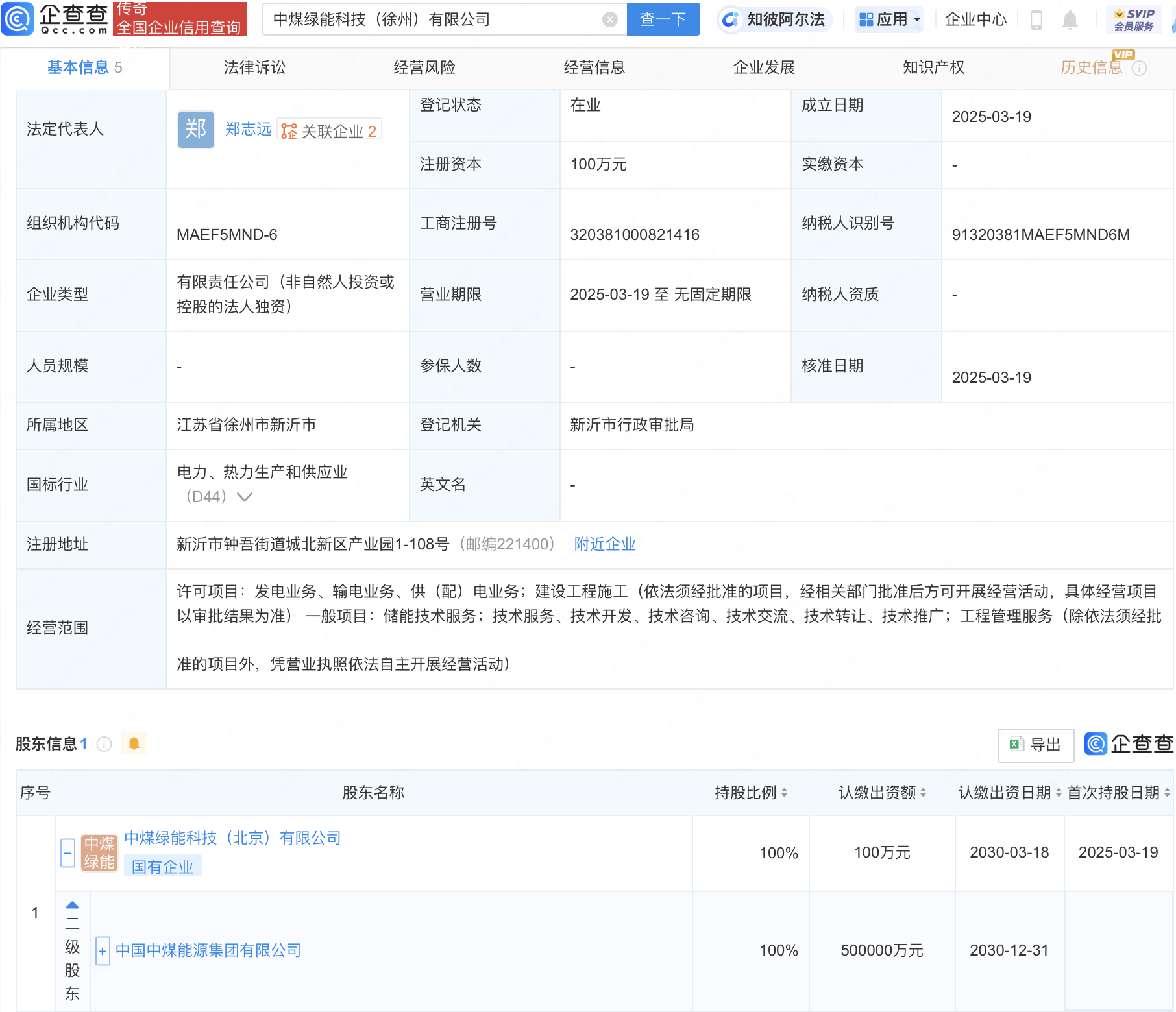The image size is (1176, 1012).
Task: Collapse 二级股东 section arrow
Action: [x=72, y=905]
